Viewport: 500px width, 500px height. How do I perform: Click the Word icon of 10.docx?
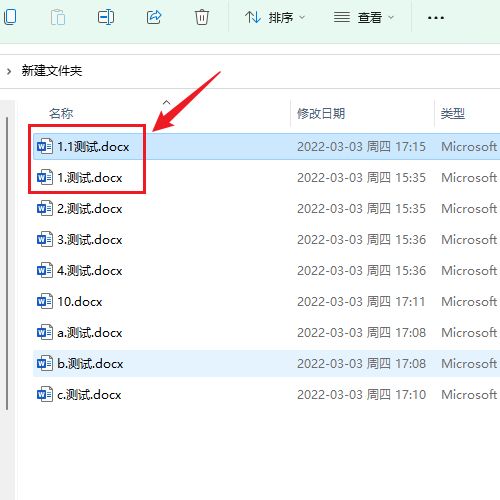pos(45,301)
